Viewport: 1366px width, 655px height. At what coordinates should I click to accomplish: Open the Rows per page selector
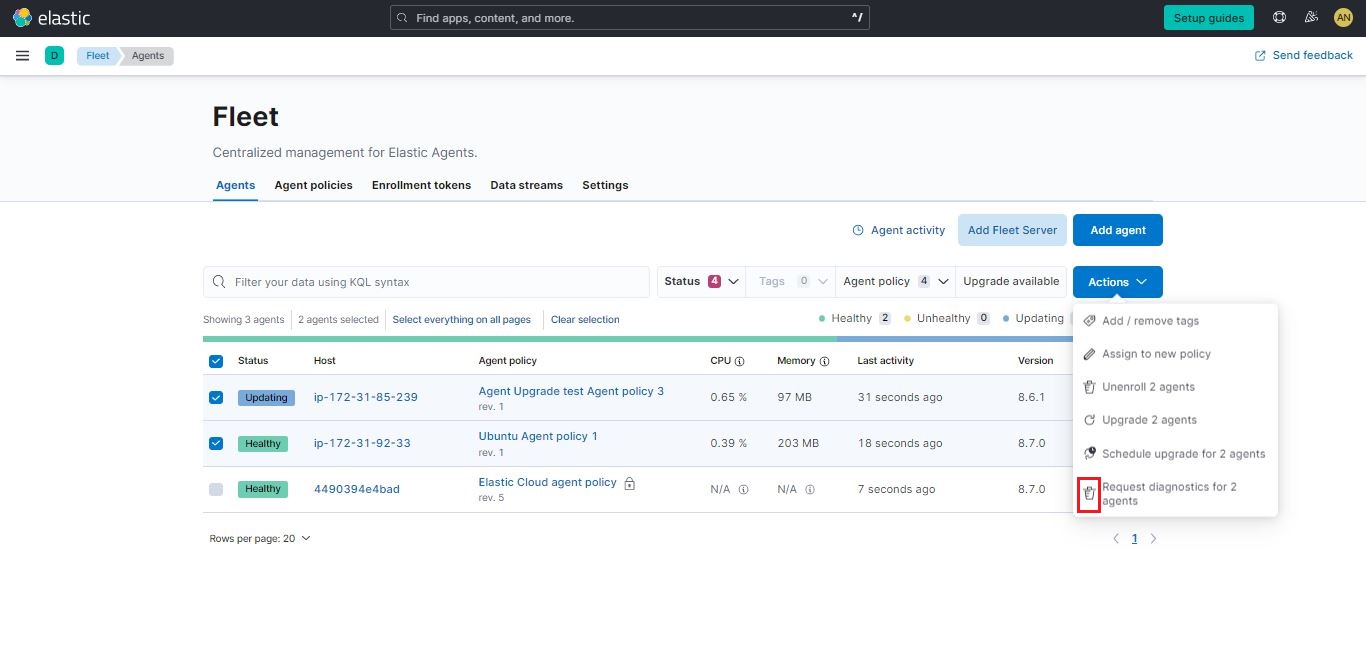(260, 538)
